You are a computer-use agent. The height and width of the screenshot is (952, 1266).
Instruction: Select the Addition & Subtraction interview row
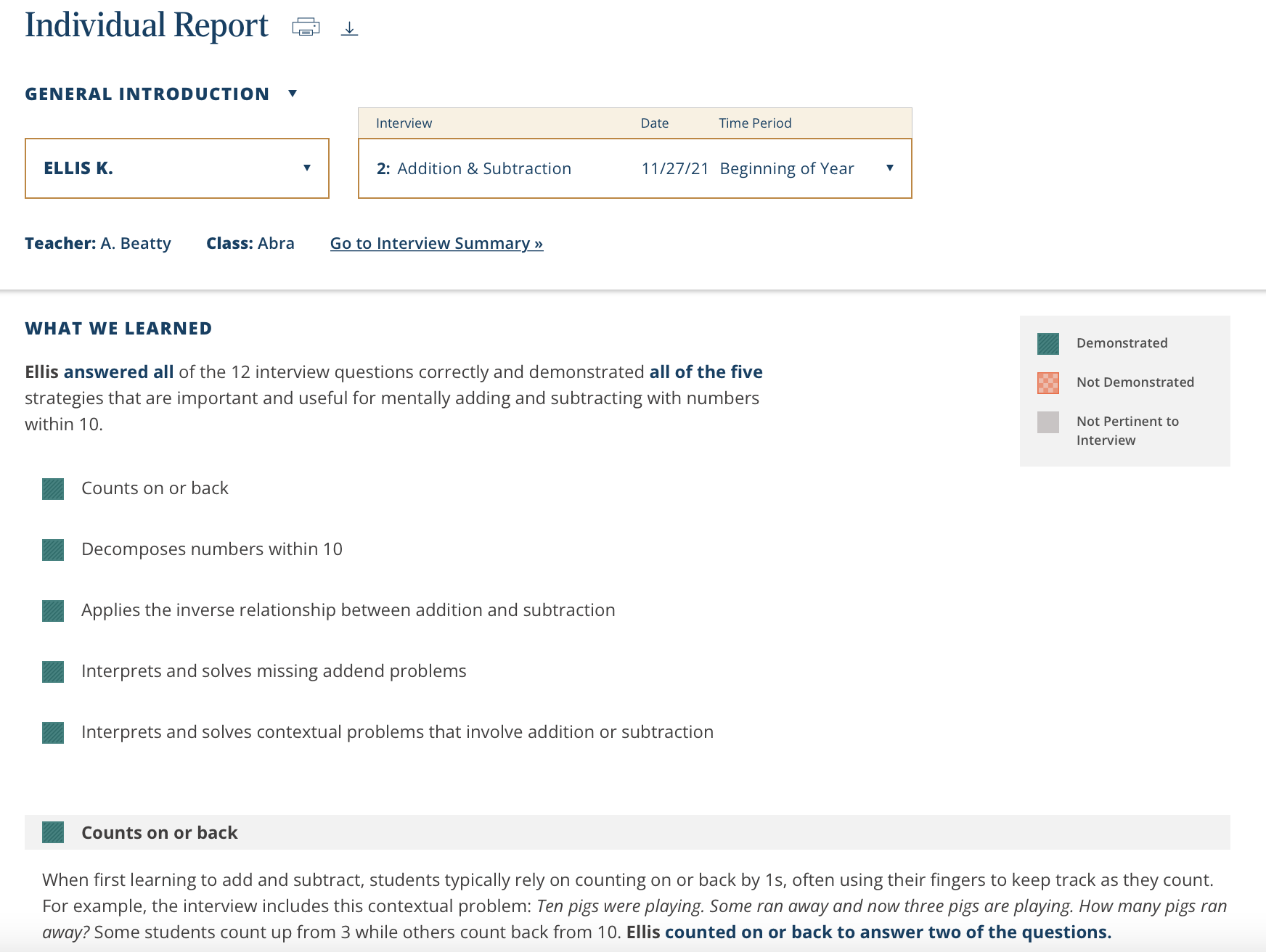473,168
